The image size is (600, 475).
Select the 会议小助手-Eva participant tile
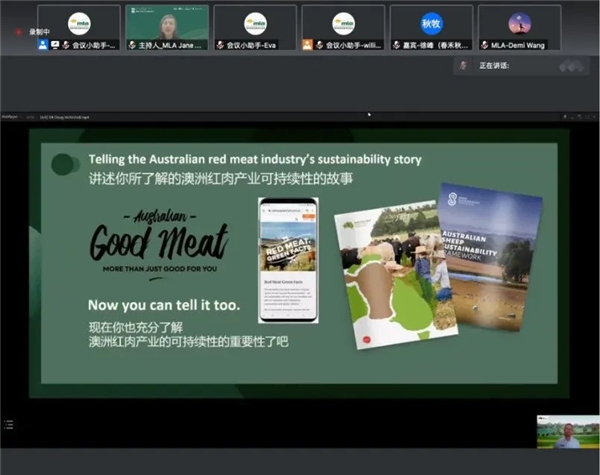(x=255, y=27)
